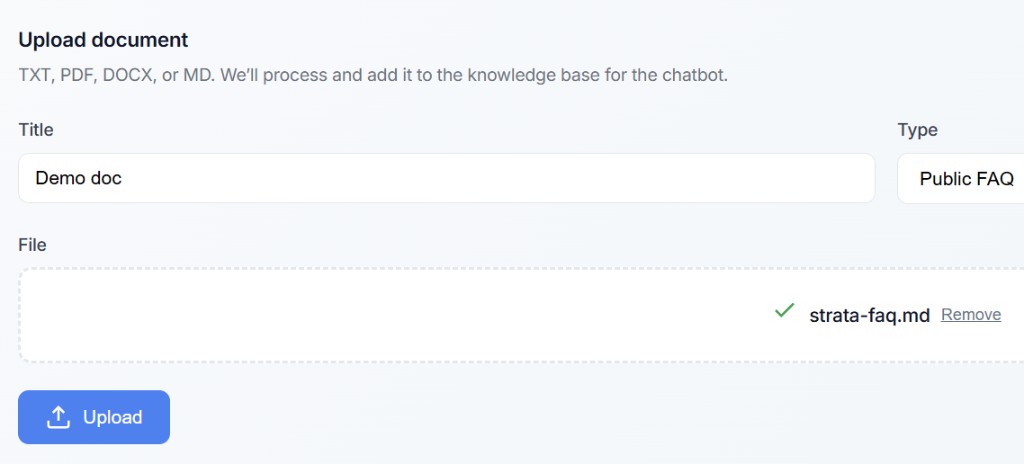Click the File section label
The image size is (1024, 464).
point(33,245)
